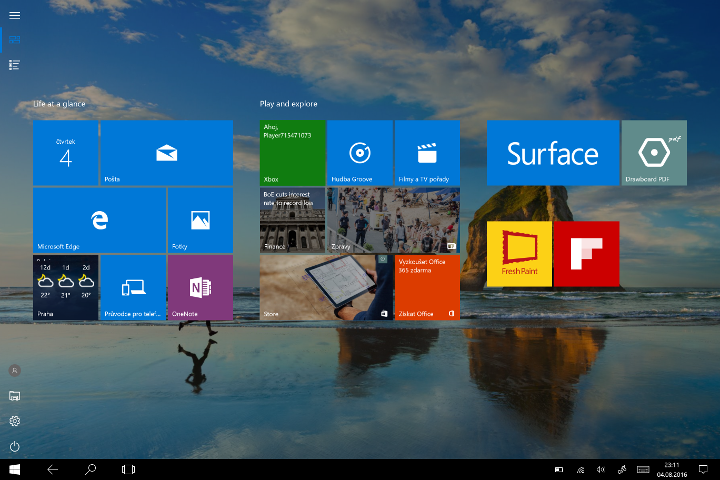
Task: Open the Wi-Fi network tray icon
Action: click(580, 469)
